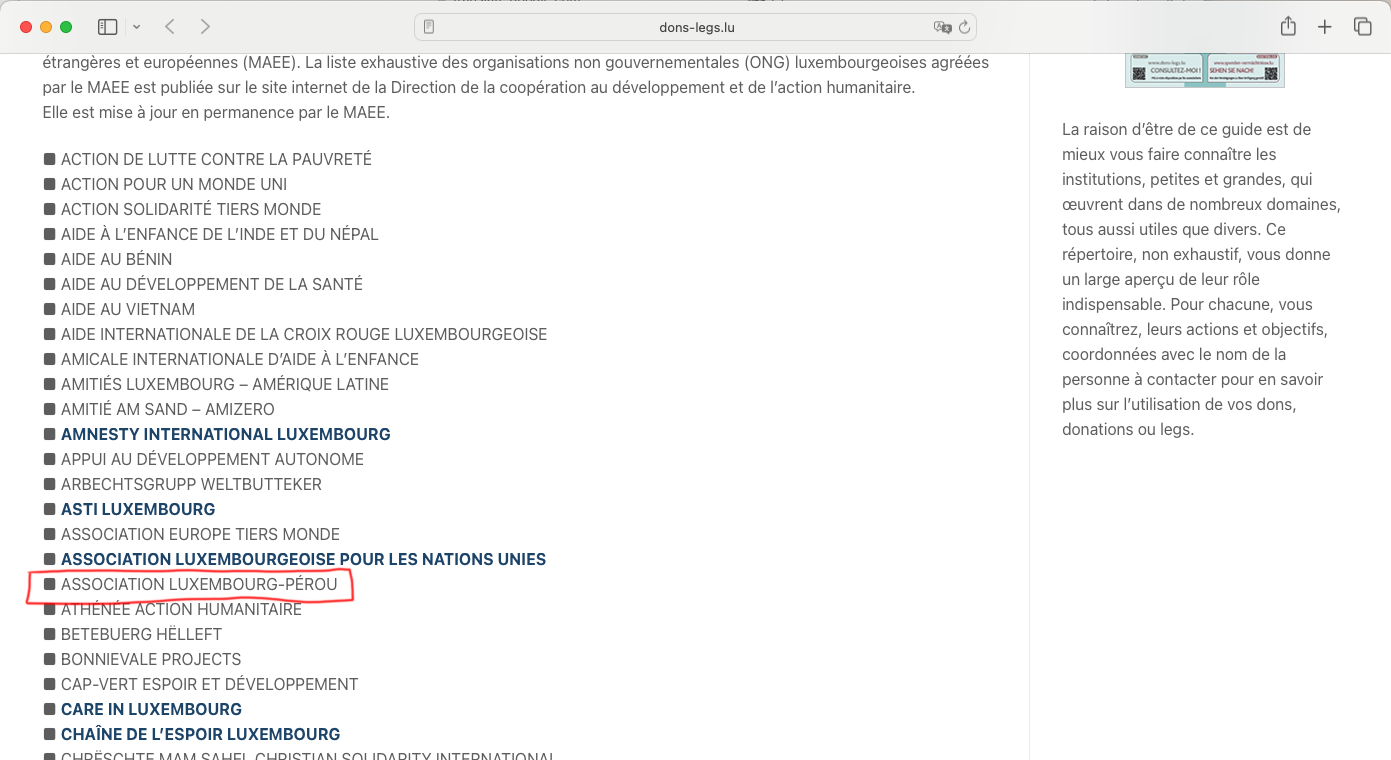Click AIDE INTERNATIONALE DE LA CROIX ROUGE LUXEMBOURGEOISE
Viewport: 1391px width, 760px height.
click(304, 334)
